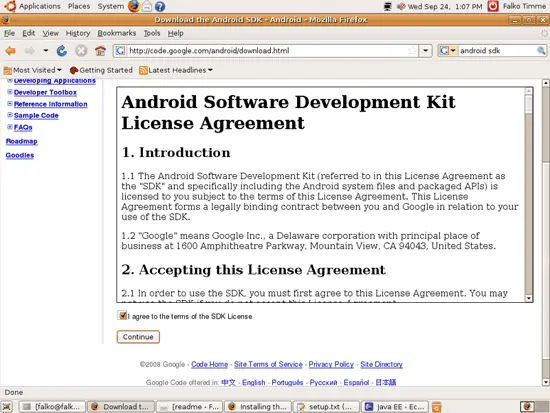Image resolution: width=550 pixels, height=413 pixels.
Task: Open the Code Home footer link
Action: point(209,364)
